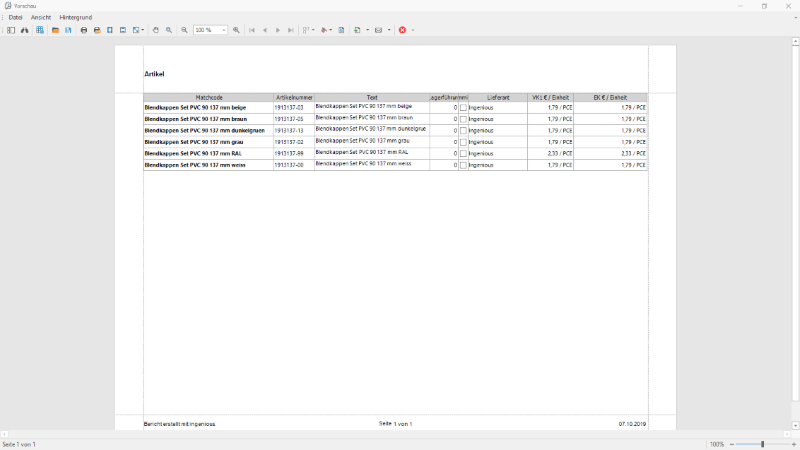Screen dimensions: 800x450
Task: Click the plus button beside zoom slider
Action: pyautogui.click(x=793, y=444)
